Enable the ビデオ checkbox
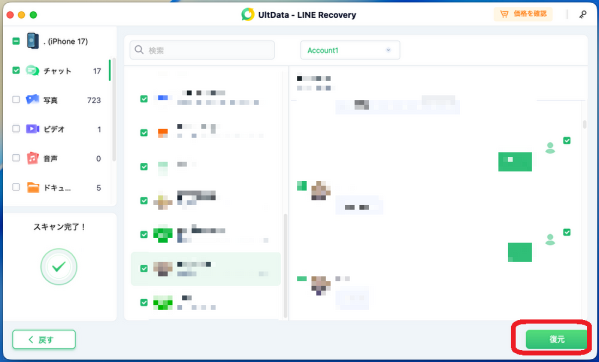599x362 pixels. (x=16, y=129)
